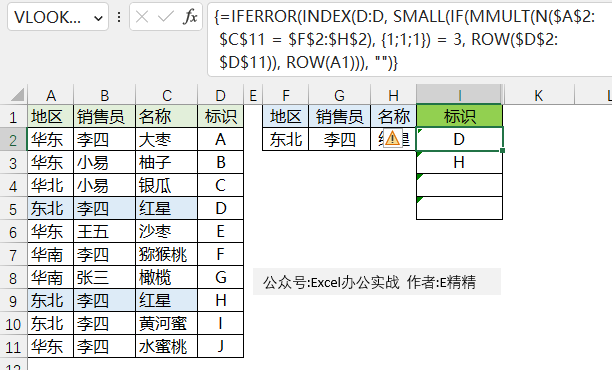Select row 5 header
Screen dimensions: 612x370
[13, 209]
